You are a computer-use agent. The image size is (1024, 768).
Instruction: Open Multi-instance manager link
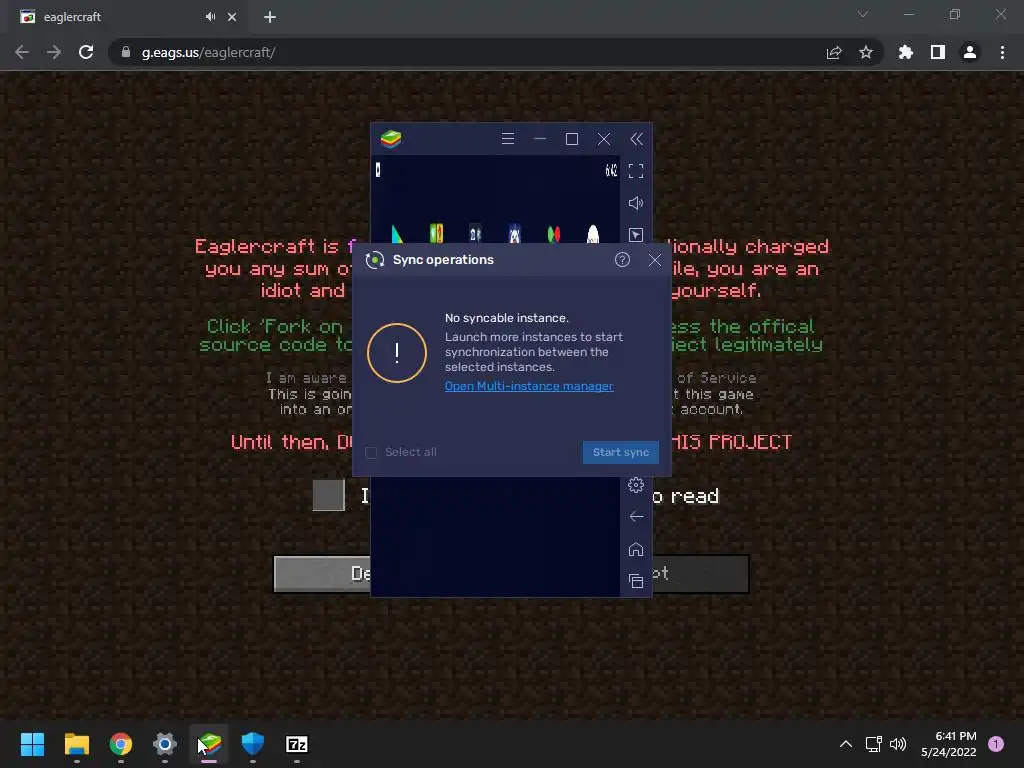[x=529, y=386]
